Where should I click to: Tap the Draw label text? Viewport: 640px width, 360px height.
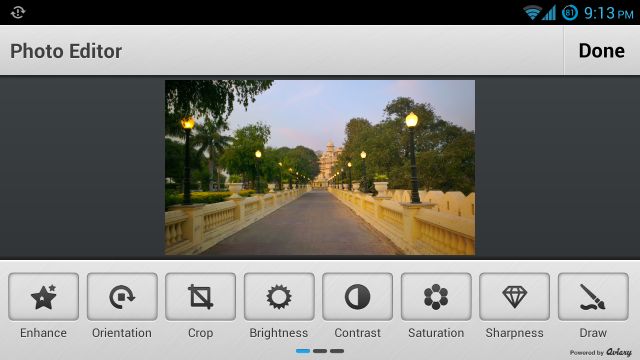[x=593, y=333]
